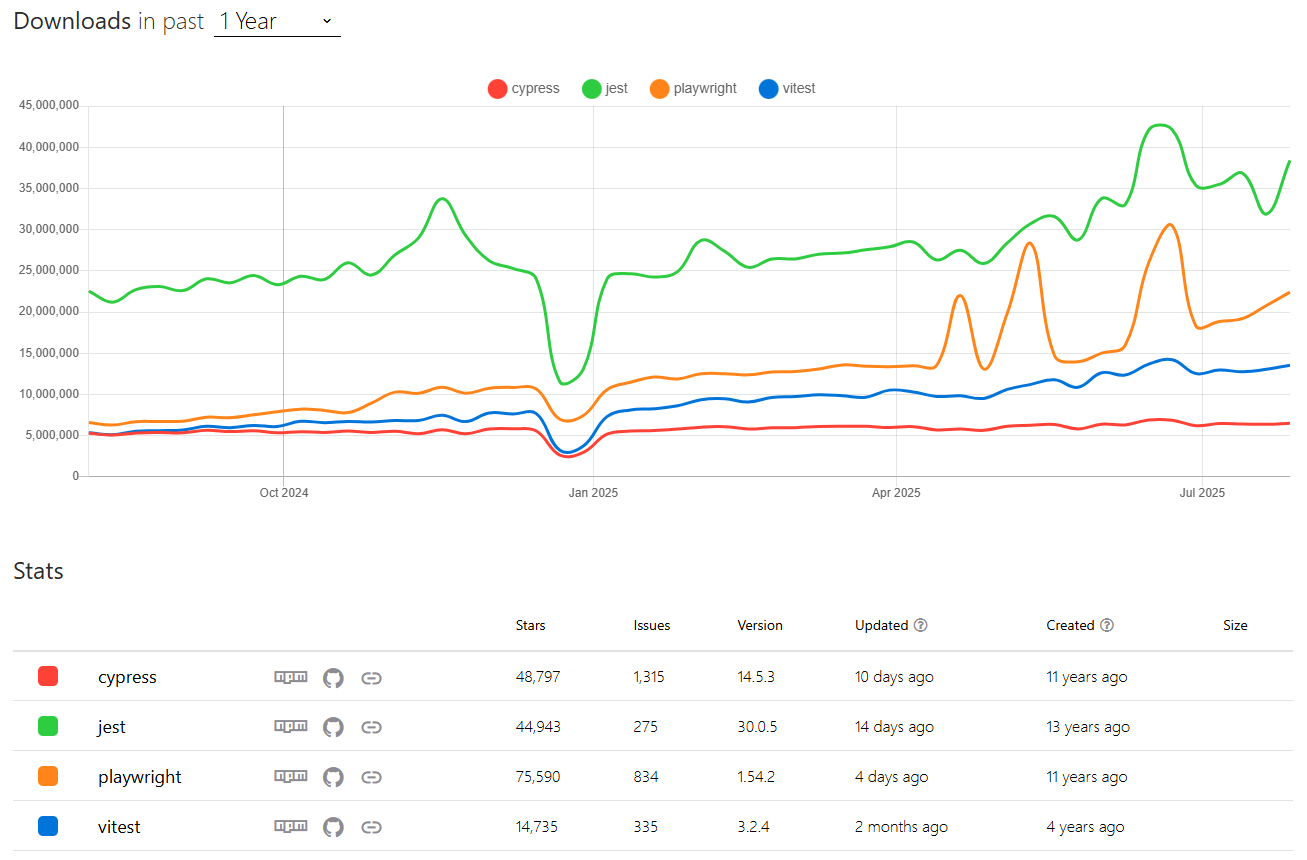Open the homepage link icon for vitest
The height and width of the screenshot is (860, 1307).
click(x=371, y=828)
